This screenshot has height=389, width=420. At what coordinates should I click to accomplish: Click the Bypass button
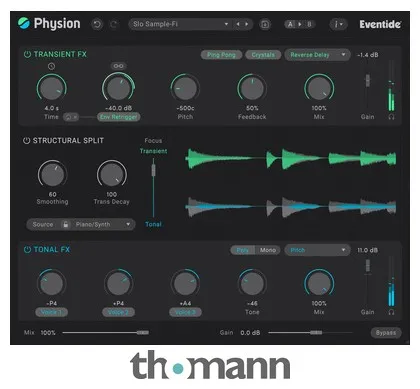point(386,333)
